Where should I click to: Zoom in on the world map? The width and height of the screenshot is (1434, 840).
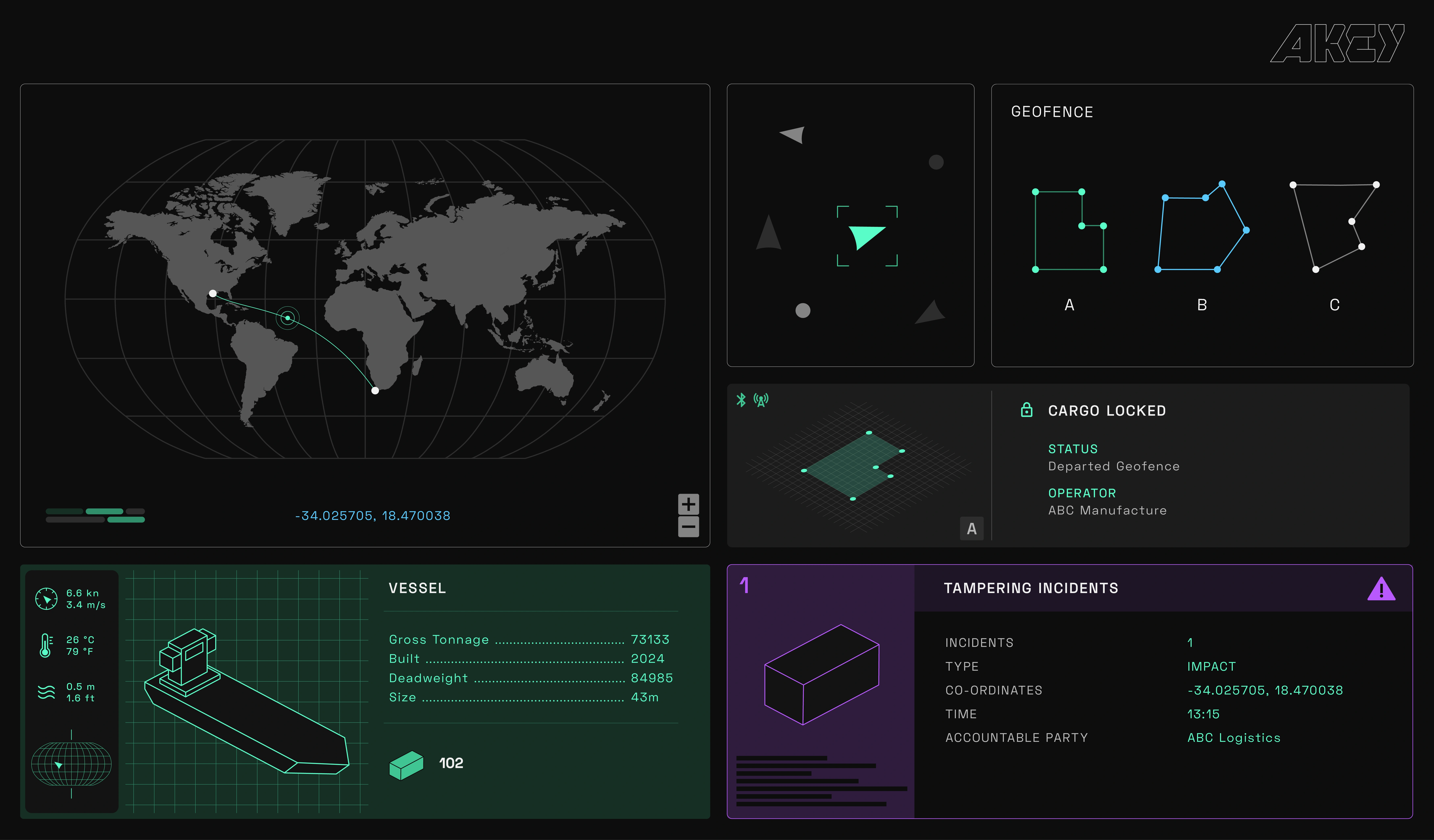pos(688,504)
